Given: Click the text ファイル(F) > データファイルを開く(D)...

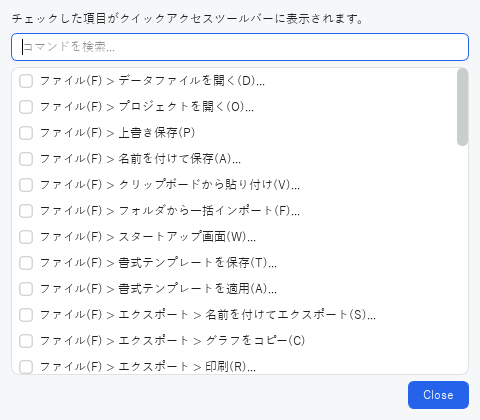Looking at the screenshot, I should point(152,81).
